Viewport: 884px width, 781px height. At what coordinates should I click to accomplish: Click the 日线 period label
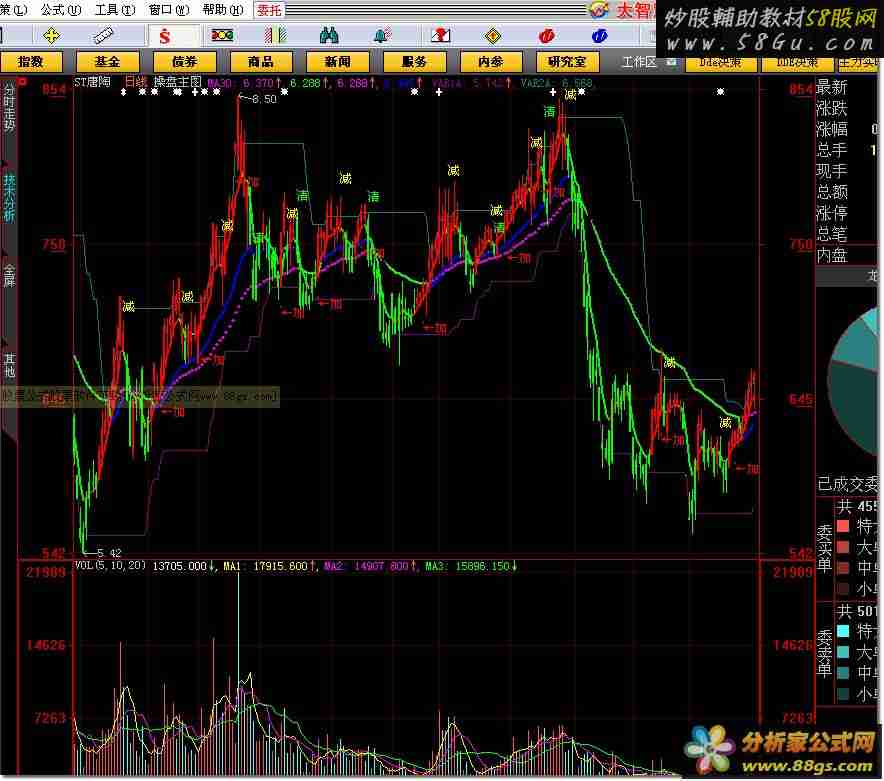pyautogui.click(x=136, y=82)
